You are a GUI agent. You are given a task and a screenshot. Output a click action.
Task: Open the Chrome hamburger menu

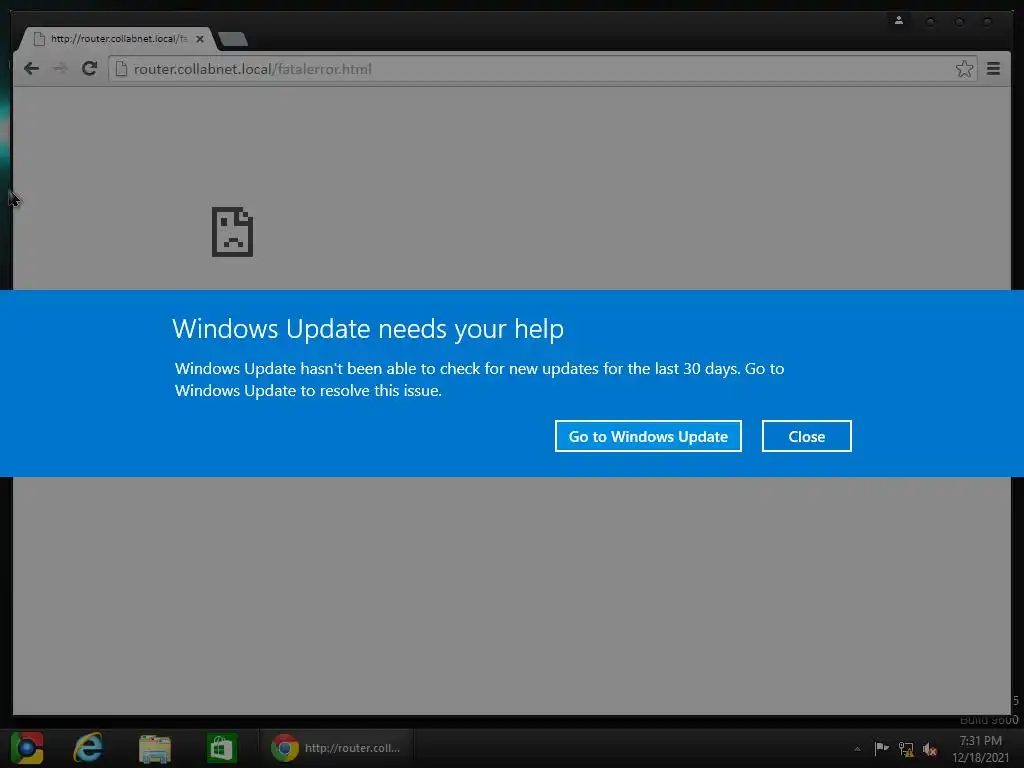(993, 69)
